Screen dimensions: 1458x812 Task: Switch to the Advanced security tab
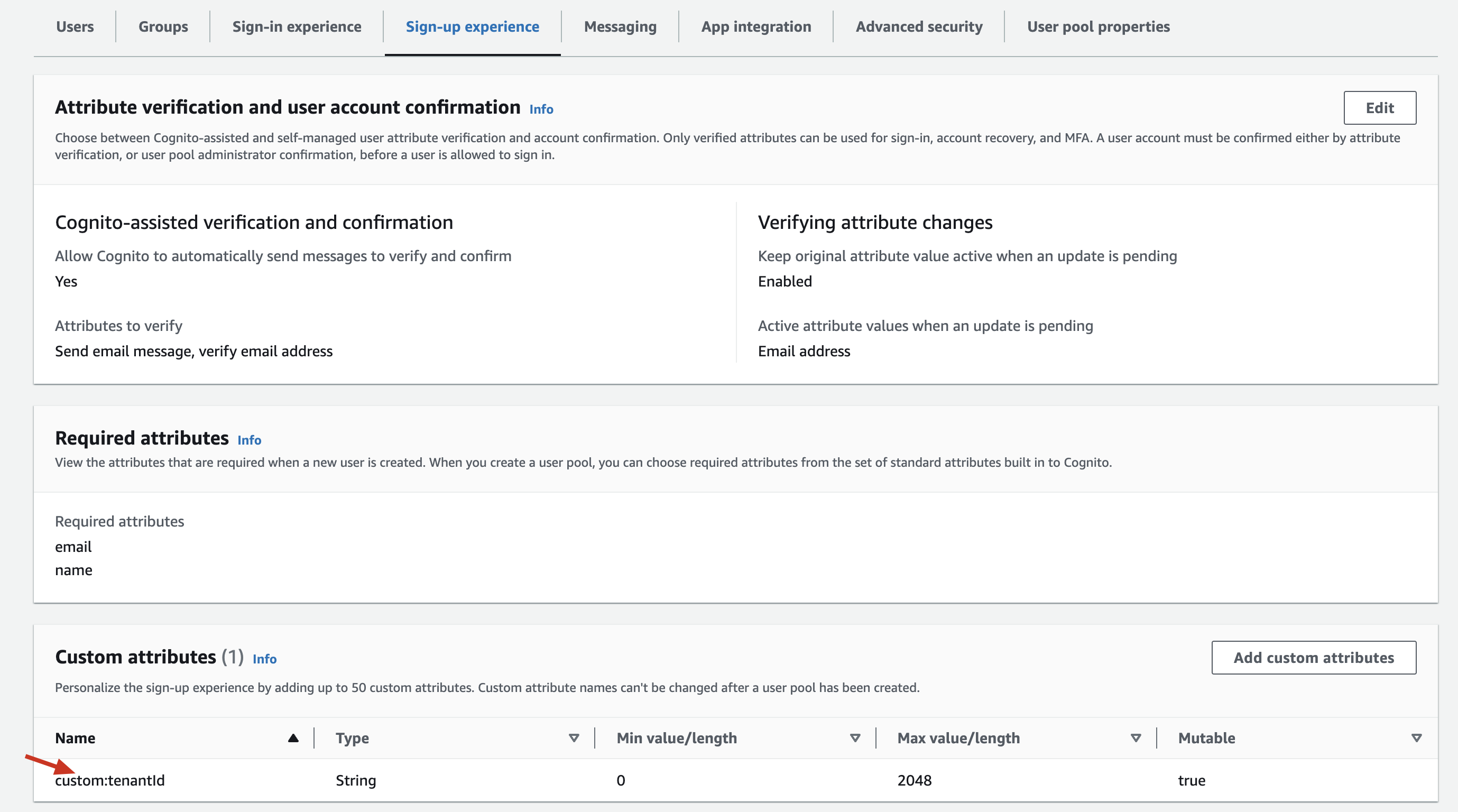coord(919,26)
